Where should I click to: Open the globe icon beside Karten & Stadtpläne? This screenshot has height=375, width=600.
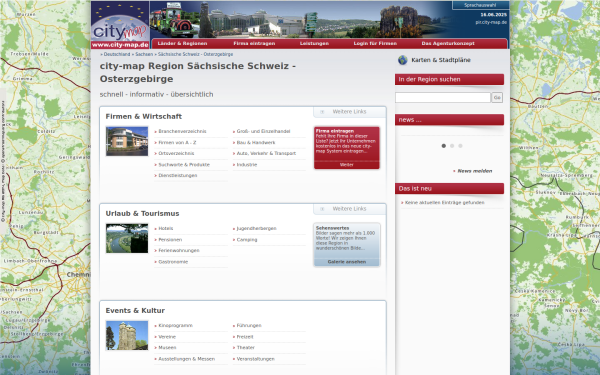403,60
